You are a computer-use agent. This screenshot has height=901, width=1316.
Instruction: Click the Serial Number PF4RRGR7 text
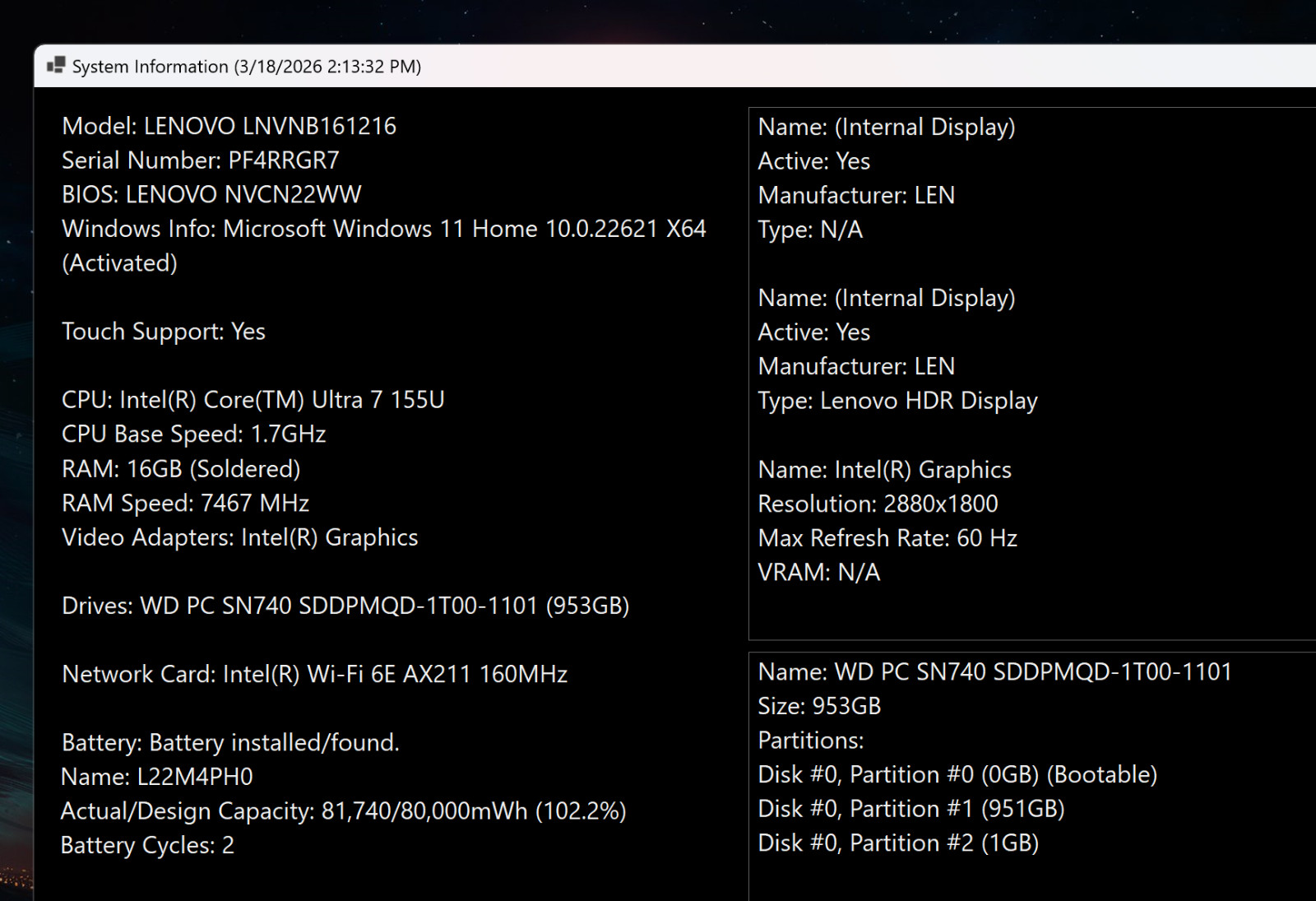[200, 160]
